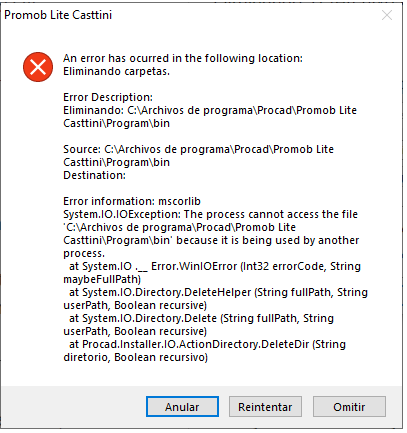
Task: Click the 'Error Description:' label
Action: [108, 97]
